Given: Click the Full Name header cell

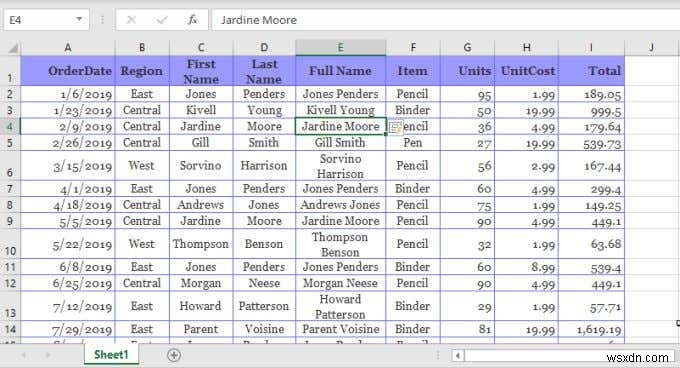Looking at the screenshot, I should 340,71.
